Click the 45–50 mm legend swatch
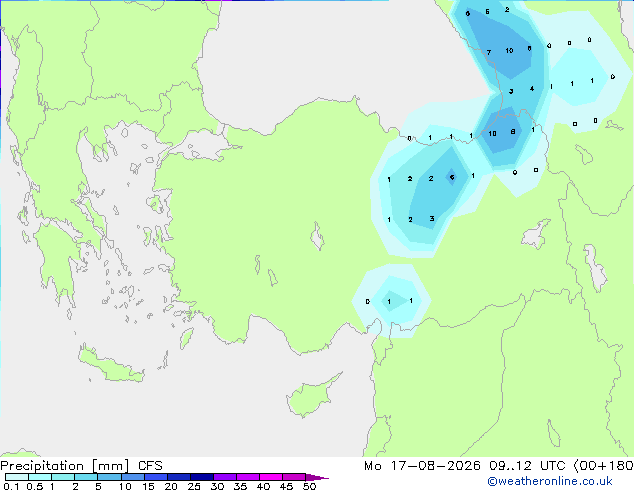Image resolution: width=634 pixels, height=490 pixels. (x=294, y=477)
